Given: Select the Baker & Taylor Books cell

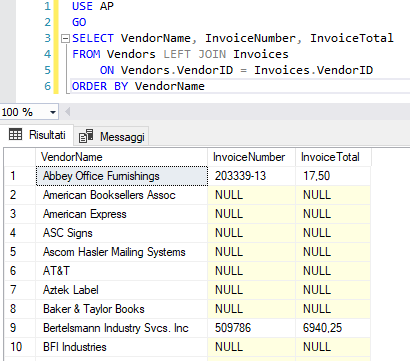Looking at the screenshot, I should click(x=122, y=309).
